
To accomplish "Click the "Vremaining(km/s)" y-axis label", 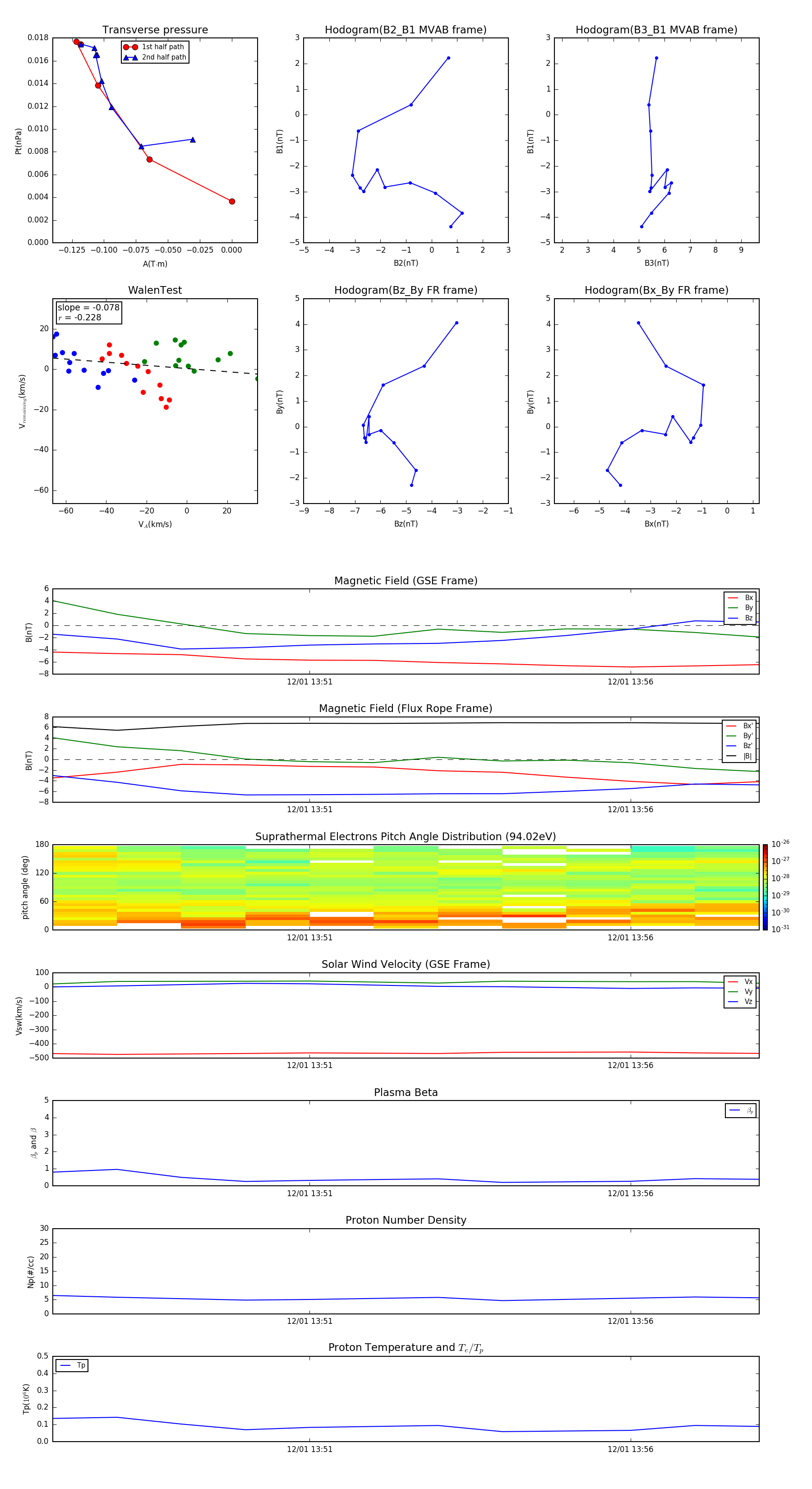I will coord(22,401).
